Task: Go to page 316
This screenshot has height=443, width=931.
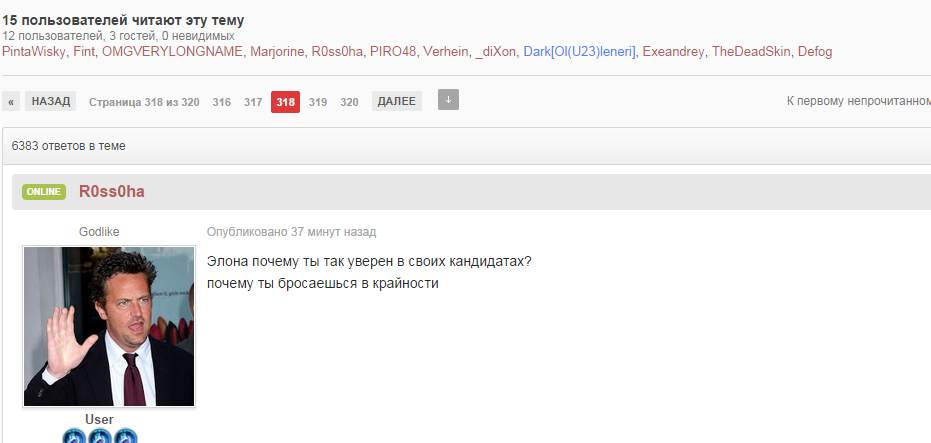Action: pyautogui.click(x=221, y=102)
